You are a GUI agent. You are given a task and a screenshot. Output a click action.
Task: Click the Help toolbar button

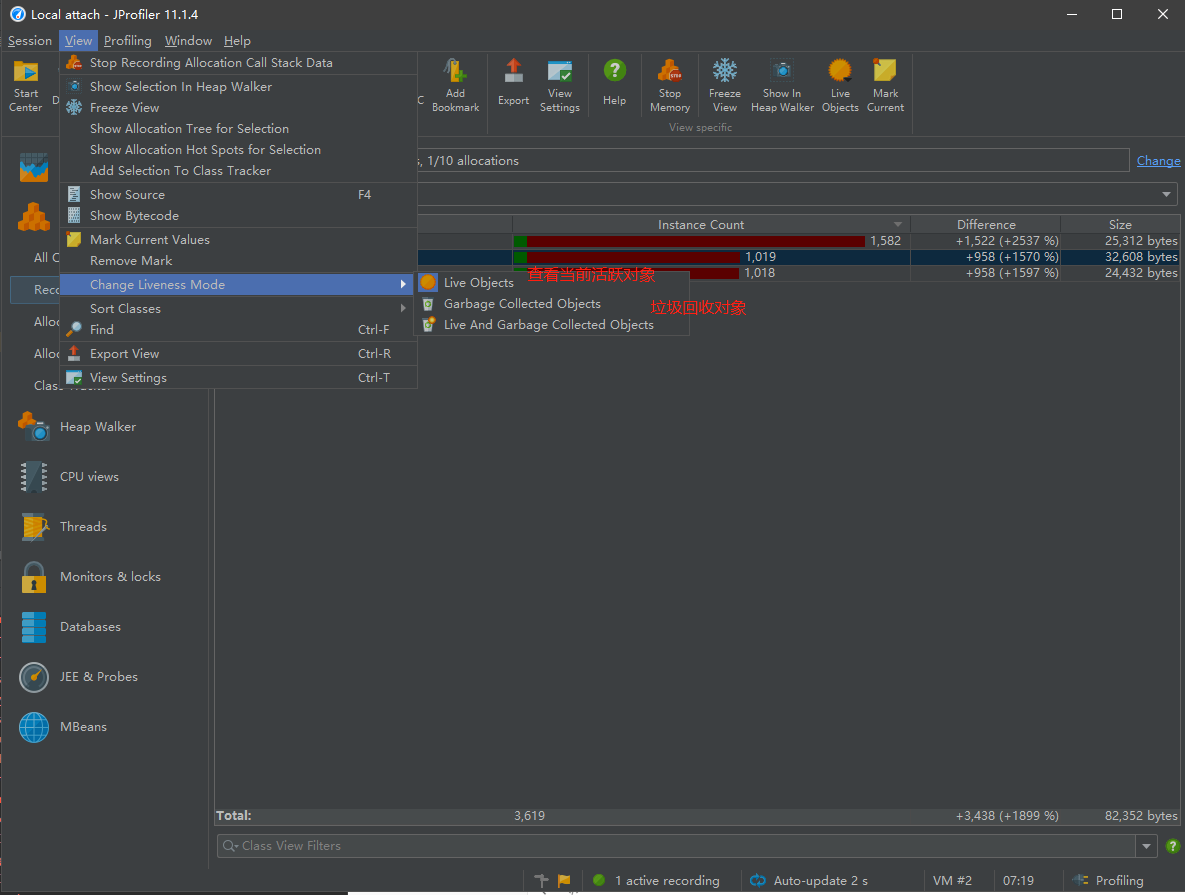point(614,85)
